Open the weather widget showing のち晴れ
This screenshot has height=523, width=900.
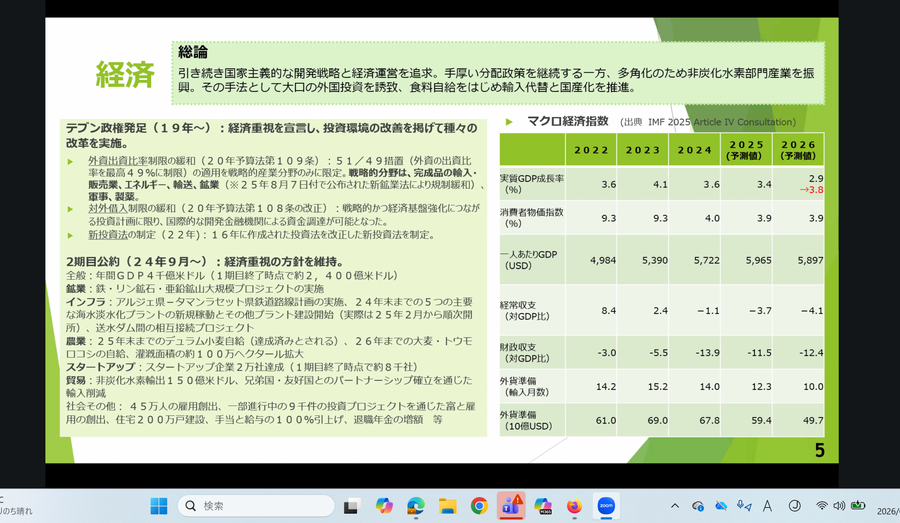[16, 506]
